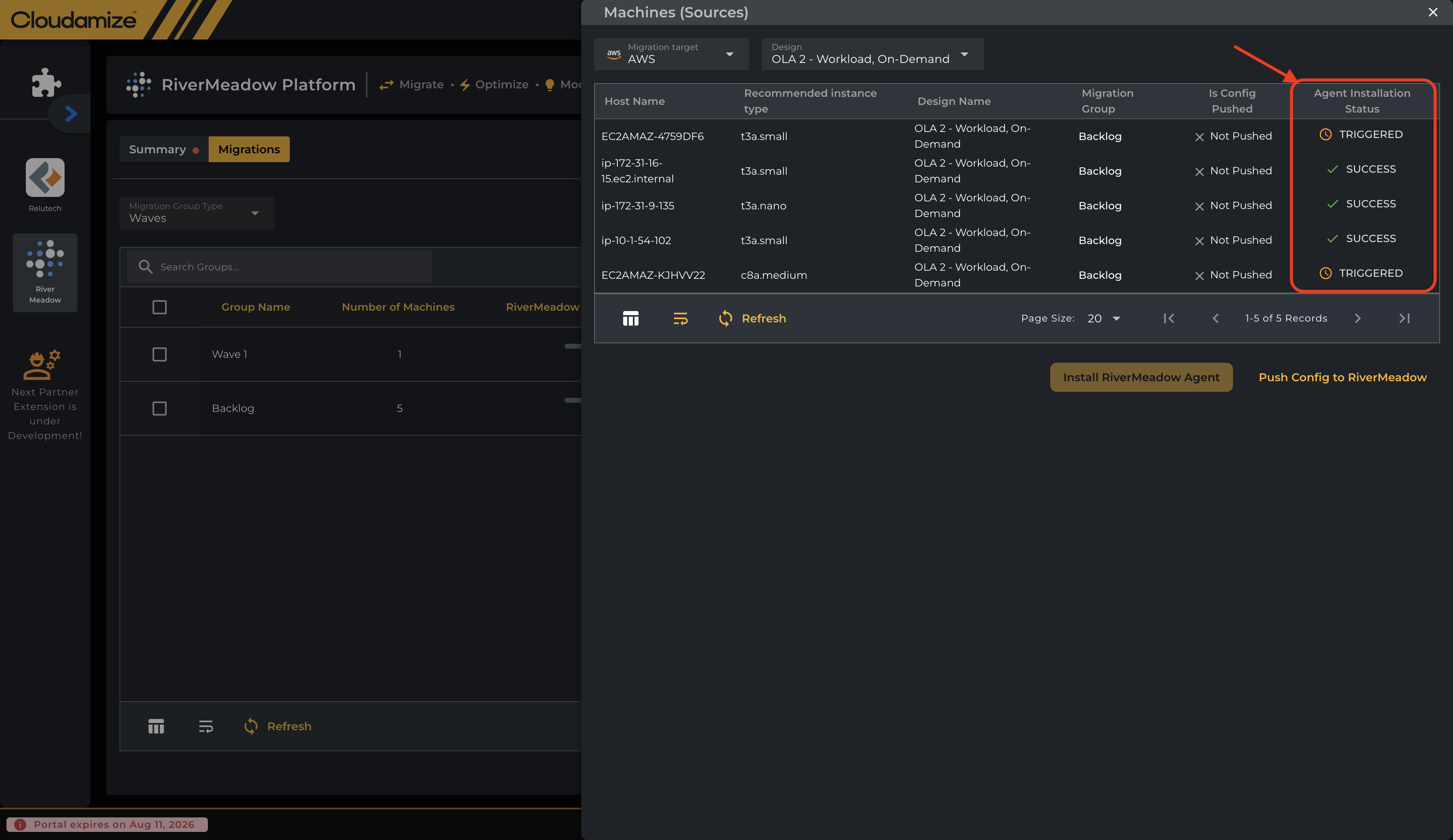Open the Relutech extension icon
Screen dimensions: 1453x840
coord(45,178)
